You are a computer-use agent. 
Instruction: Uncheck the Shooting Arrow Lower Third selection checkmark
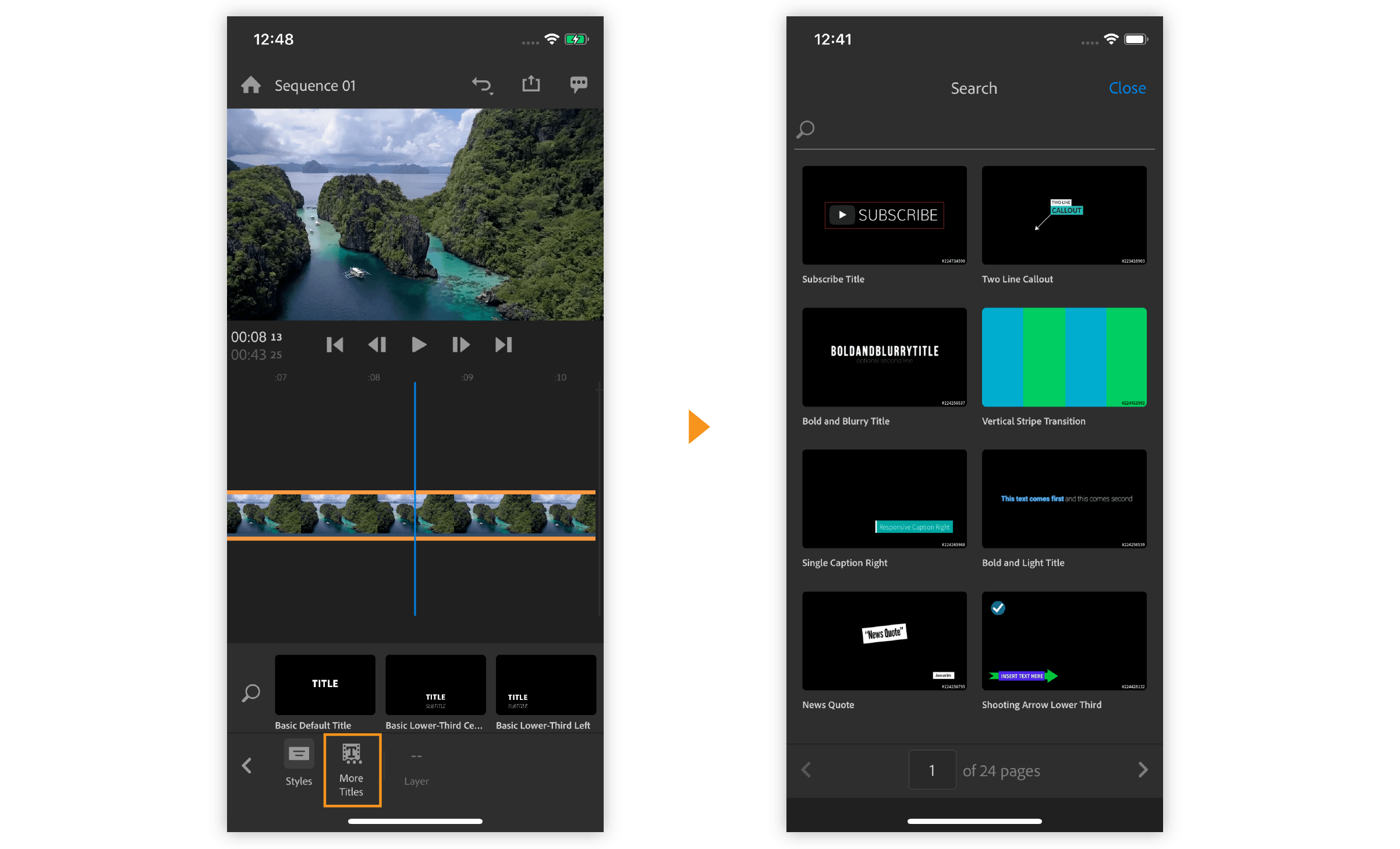click(998, 608)
